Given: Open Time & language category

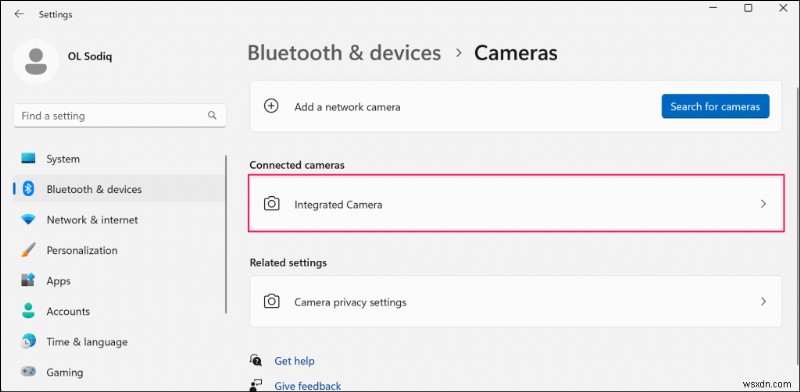Looking at the screenshot, I should pos(119,341).
